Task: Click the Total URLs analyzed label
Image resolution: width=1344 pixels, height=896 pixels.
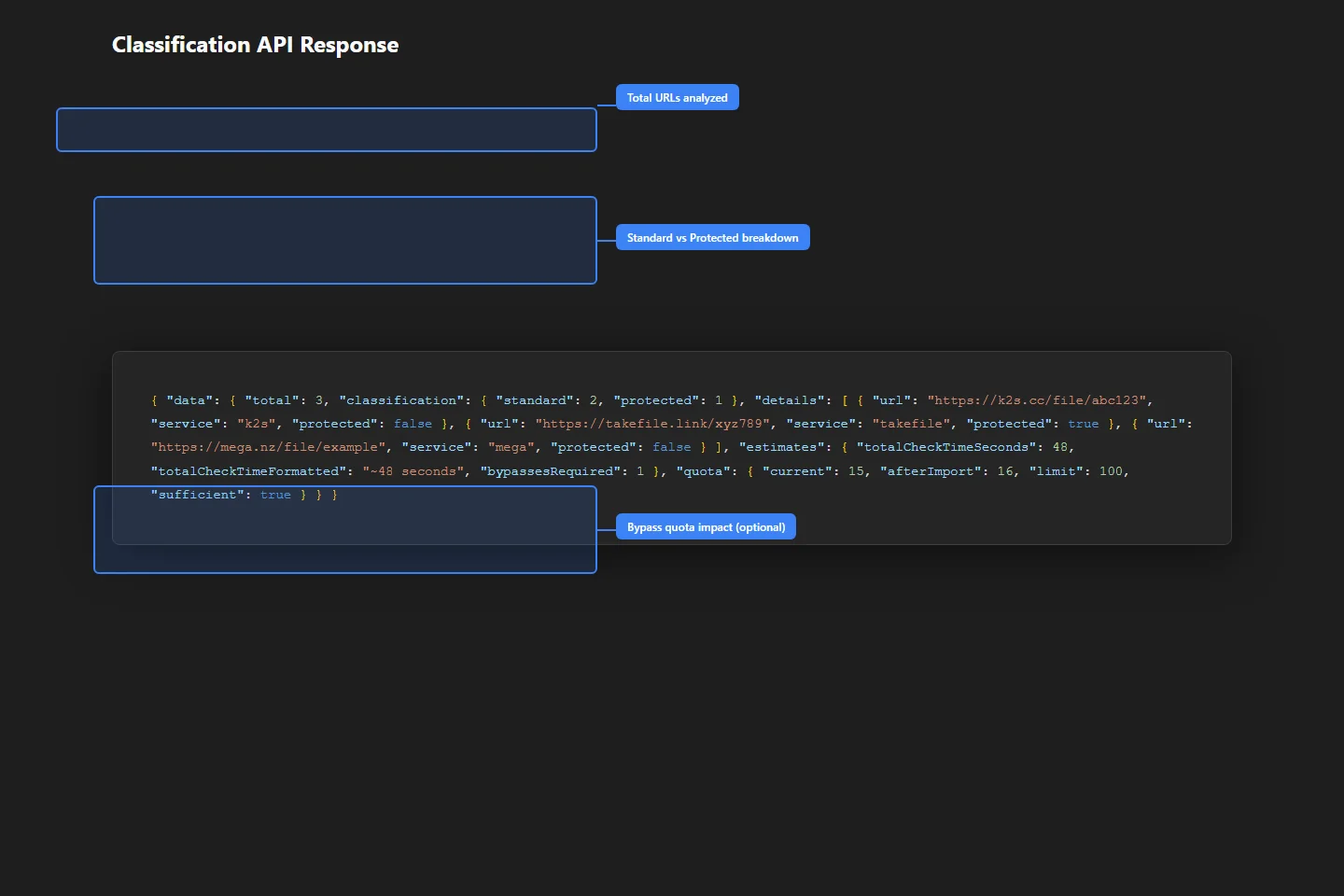Action: pyautogui.click(x=677, y=98)
